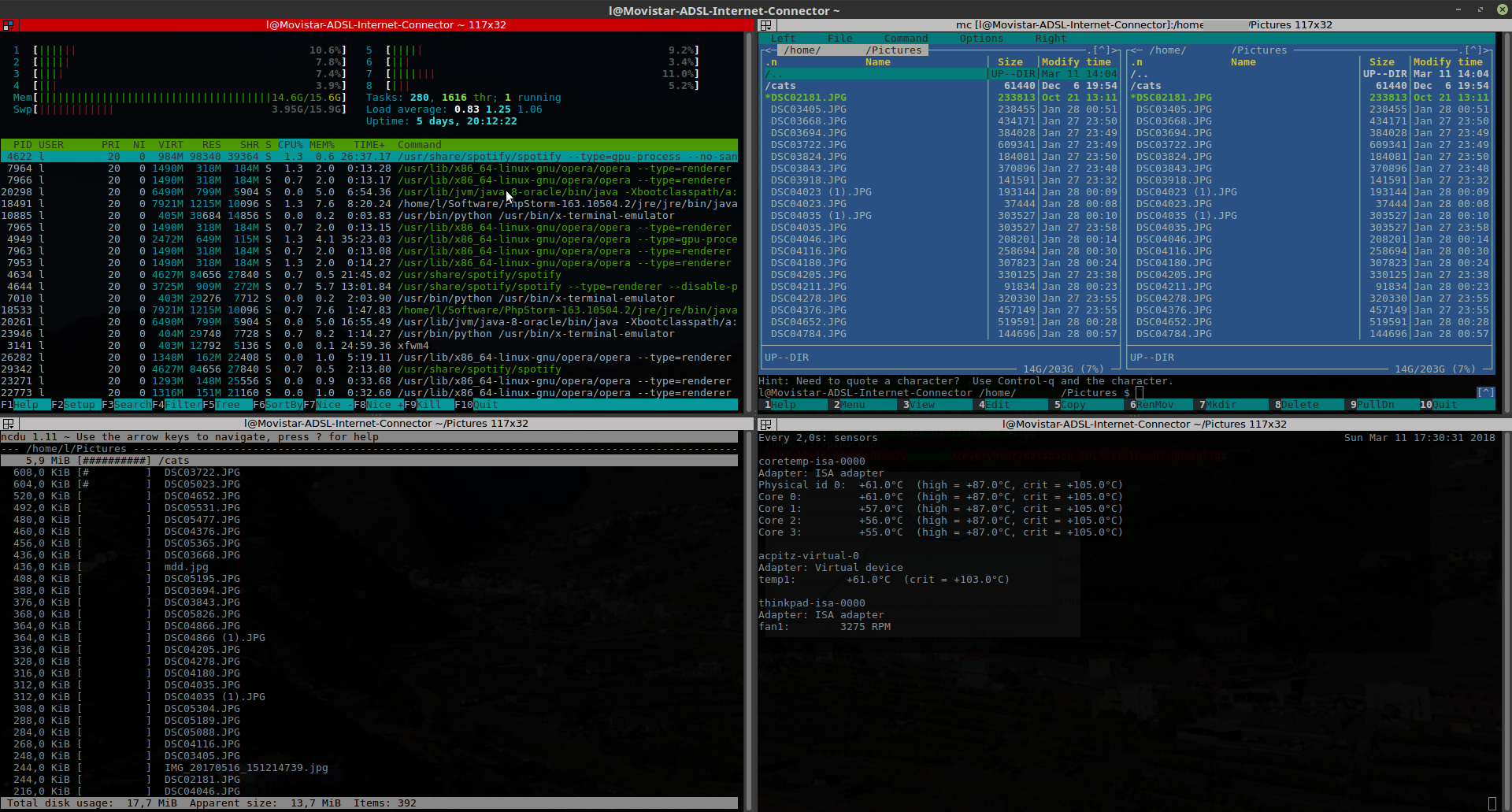The image size is (1512, 812).
Task: Toggle sorting by CPU% column in htop
Action: coord(291,145)
